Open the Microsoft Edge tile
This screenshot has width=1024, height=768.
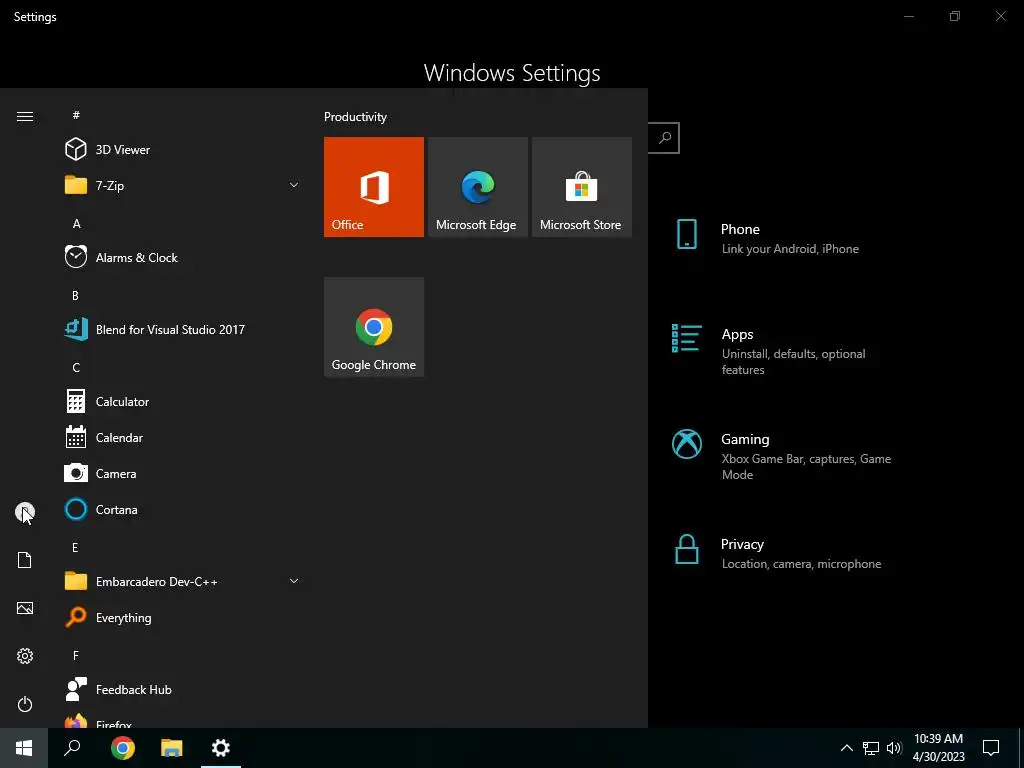tap(477, 187)
